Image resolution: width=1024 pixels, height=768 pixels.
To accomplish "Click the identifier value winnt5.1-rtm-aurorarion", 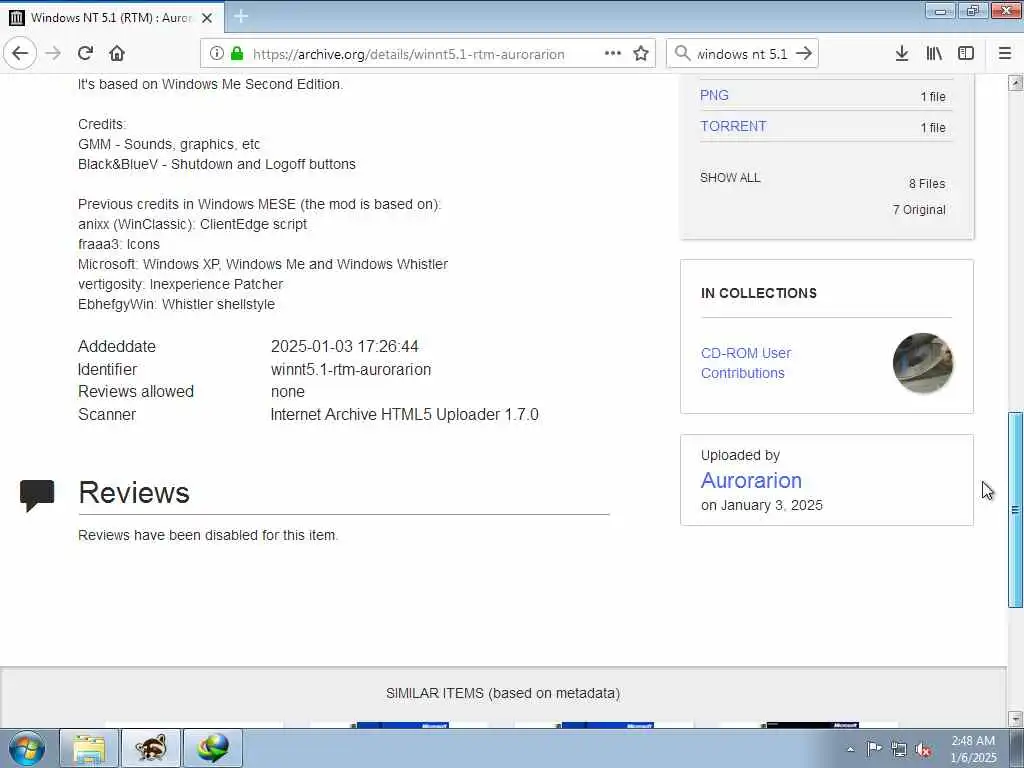I will pos(351,370).
